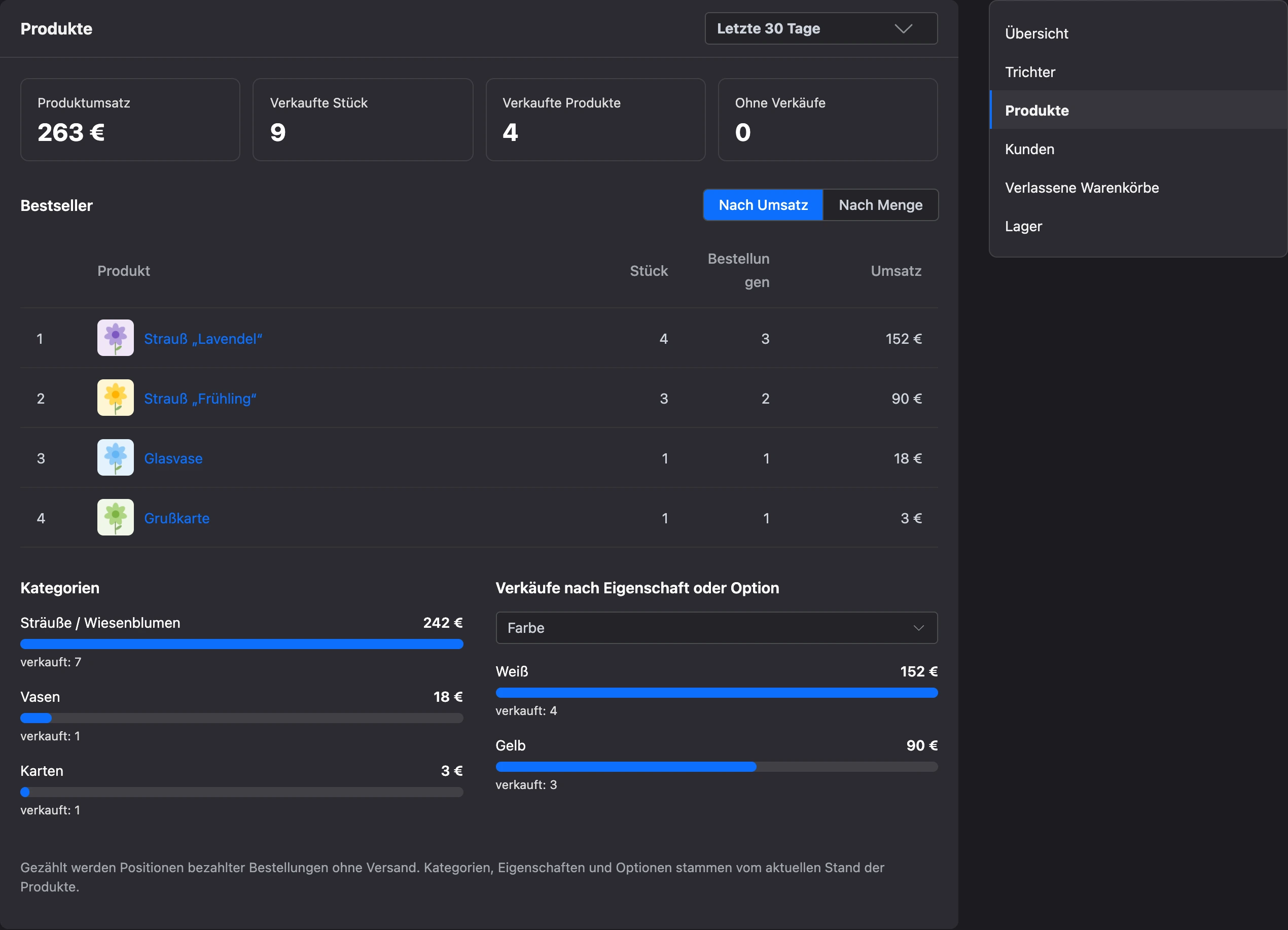This screenshot has width=1288, height=930.
Task: Click the yellow Frühling flower thumbnail
Action: click(115, 398)
